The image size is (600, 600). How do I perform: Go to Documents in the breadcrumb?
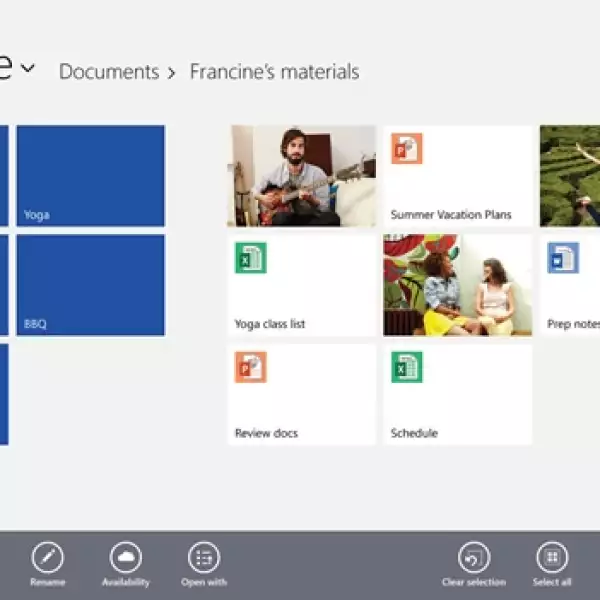tap(109, 72)
